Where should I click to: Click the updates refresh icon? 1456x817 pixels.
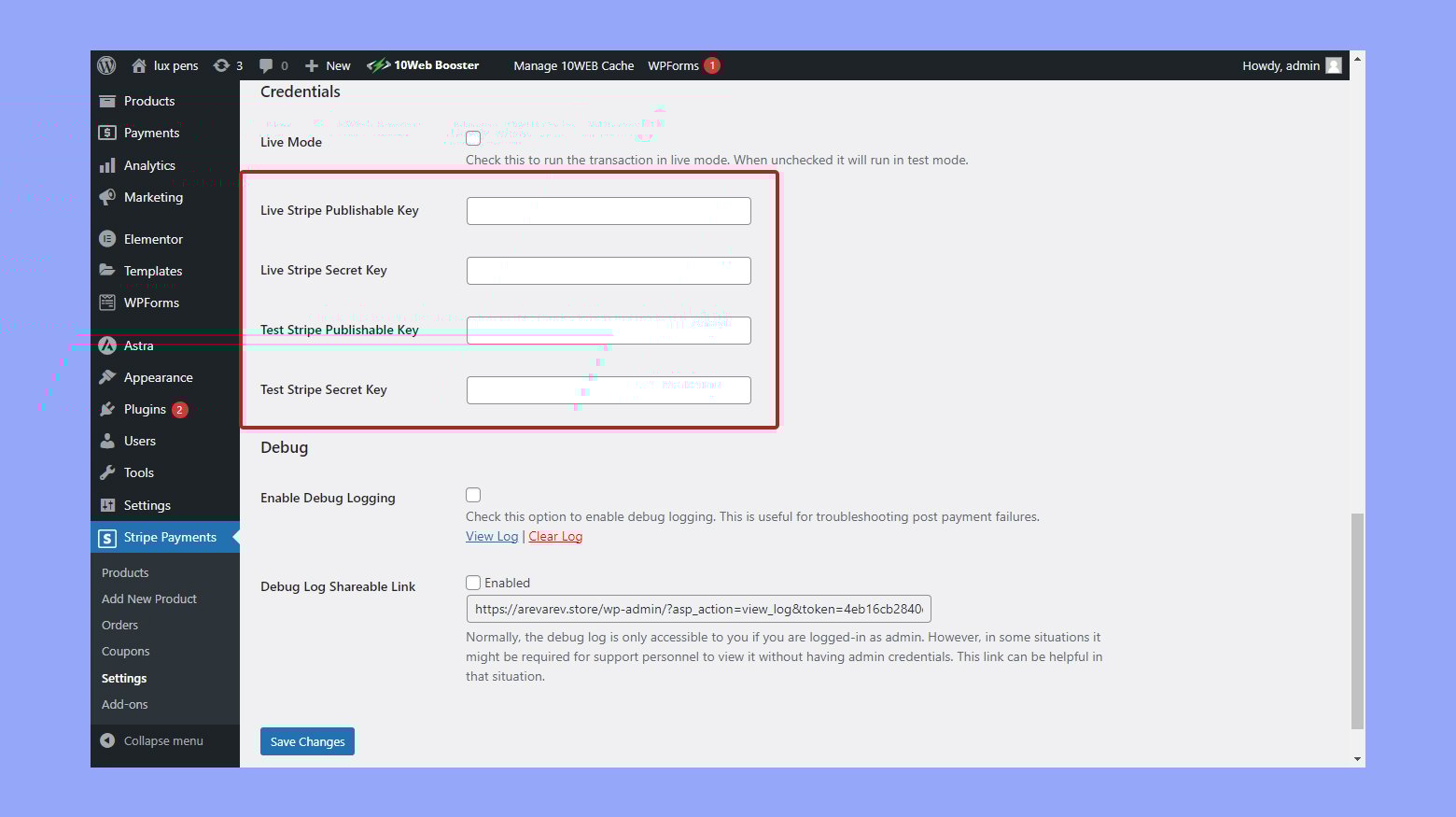coord(221,65)
